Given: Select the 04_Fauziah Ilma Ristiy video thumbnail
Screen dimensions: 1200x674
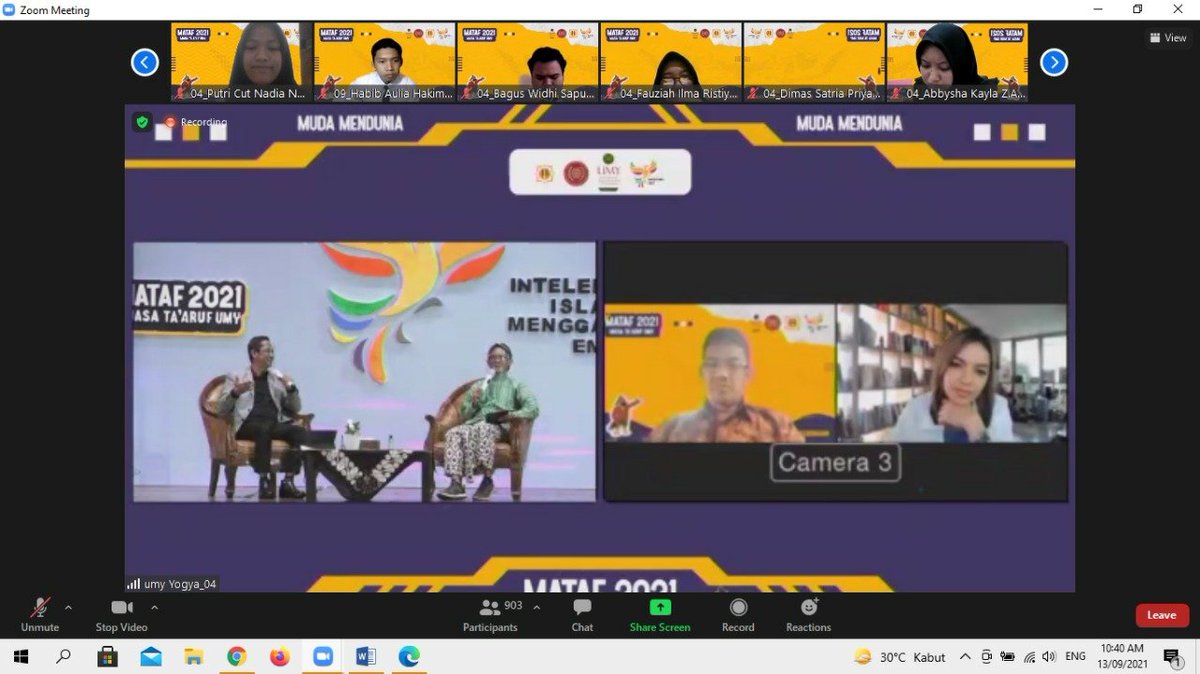Looking at the screenshot, I should (x=670, y=62).
